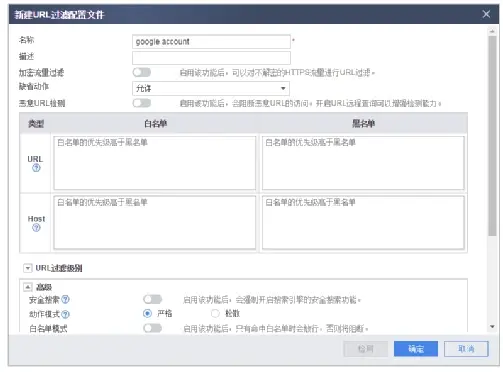Image resolution: width=503 pixels, height=372 pixels.
Task: Click scrollbar down arrow
Action: tap(492, 327)
